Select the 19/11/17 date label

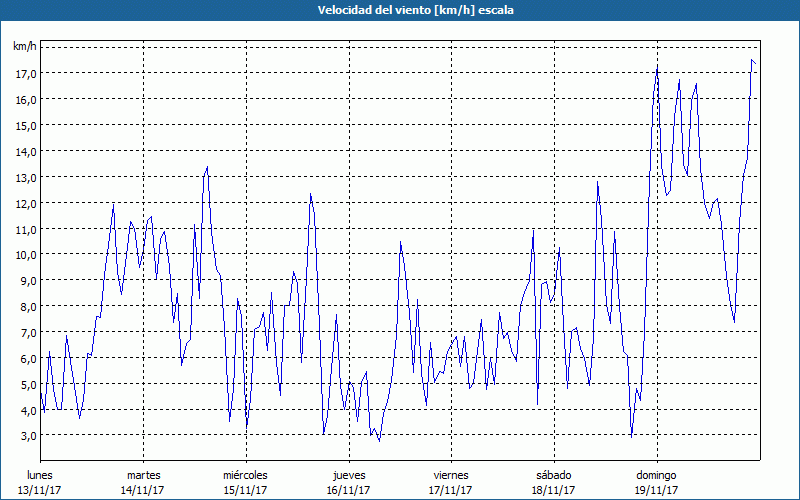tap(656, 490)
